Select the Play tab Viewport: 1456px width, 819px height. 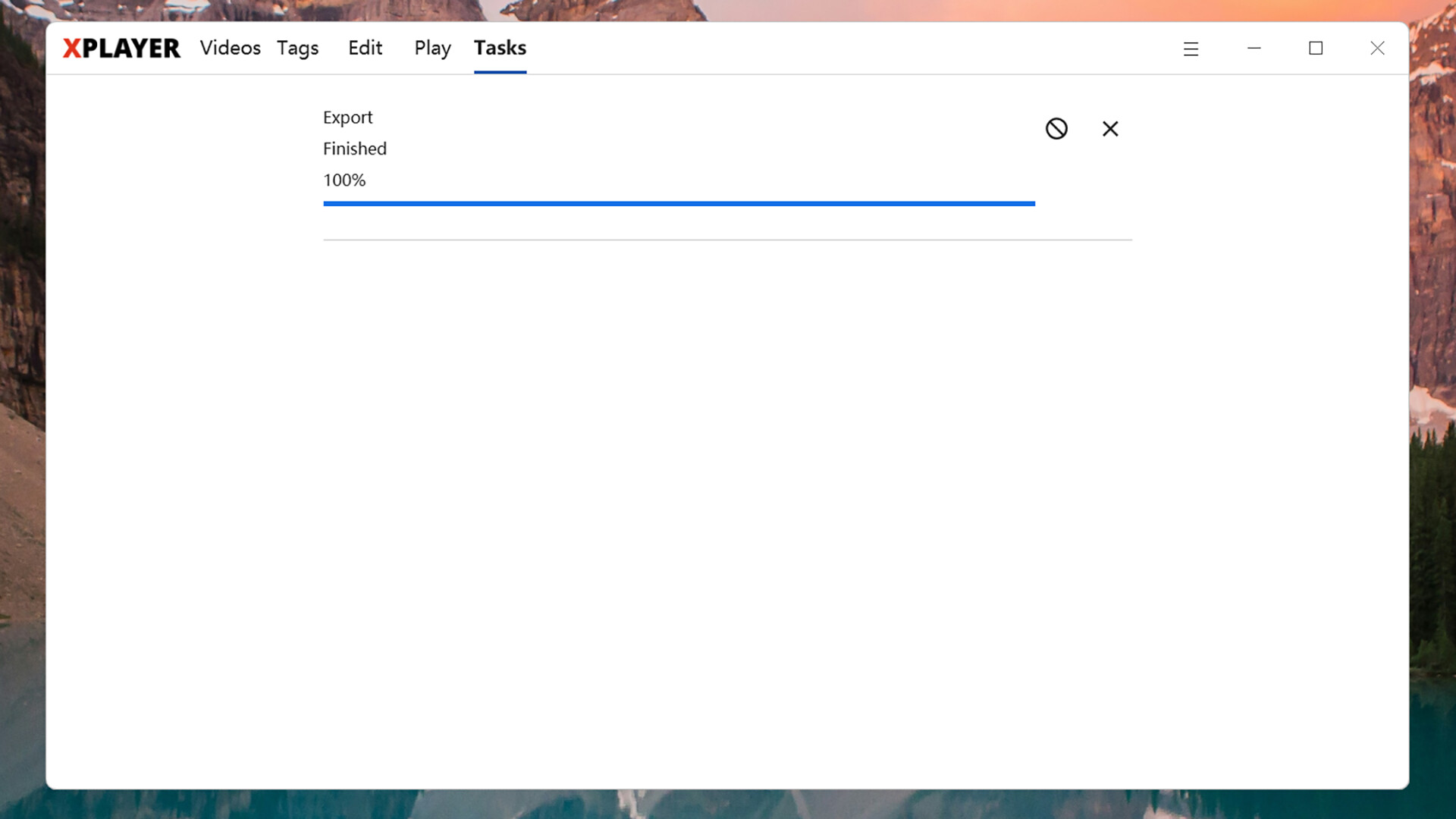click(432, 48)
